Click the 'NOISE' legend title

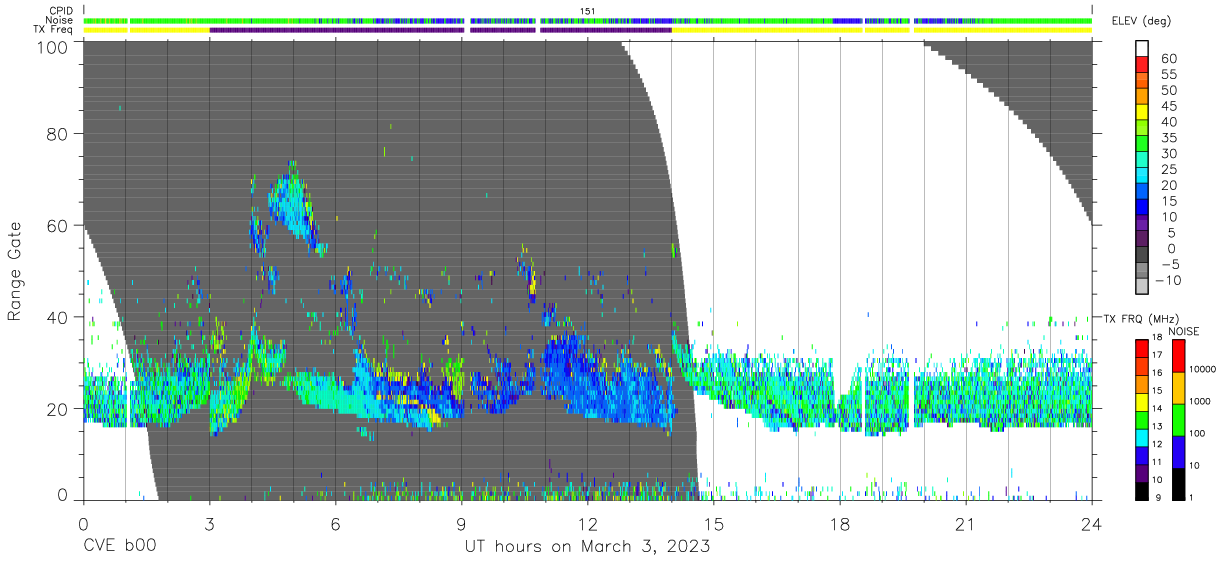coord(1183,331)
